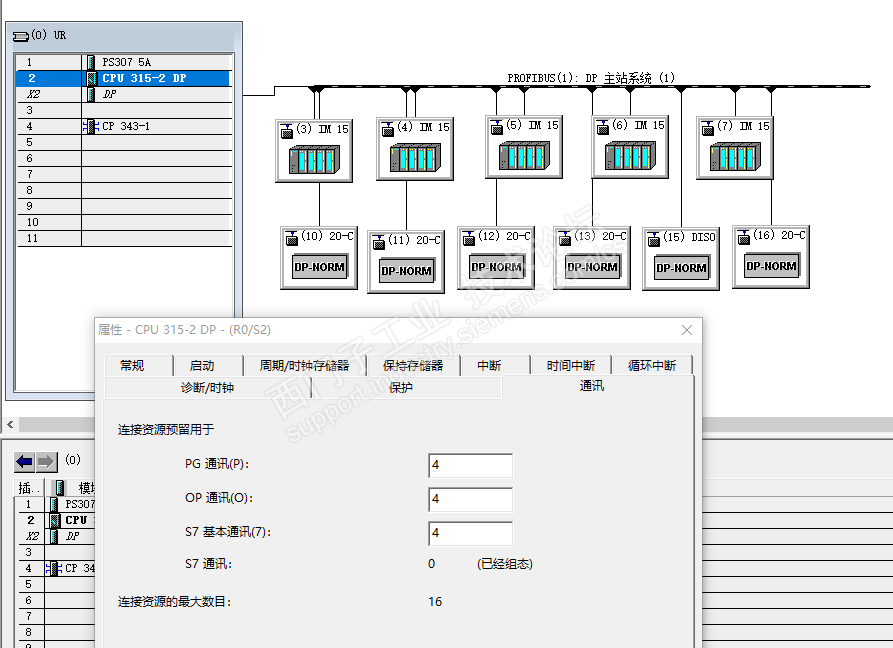Select DP-NORM slave (15) DISO
This screenshot has height=648, width=893.
(681, 259)
